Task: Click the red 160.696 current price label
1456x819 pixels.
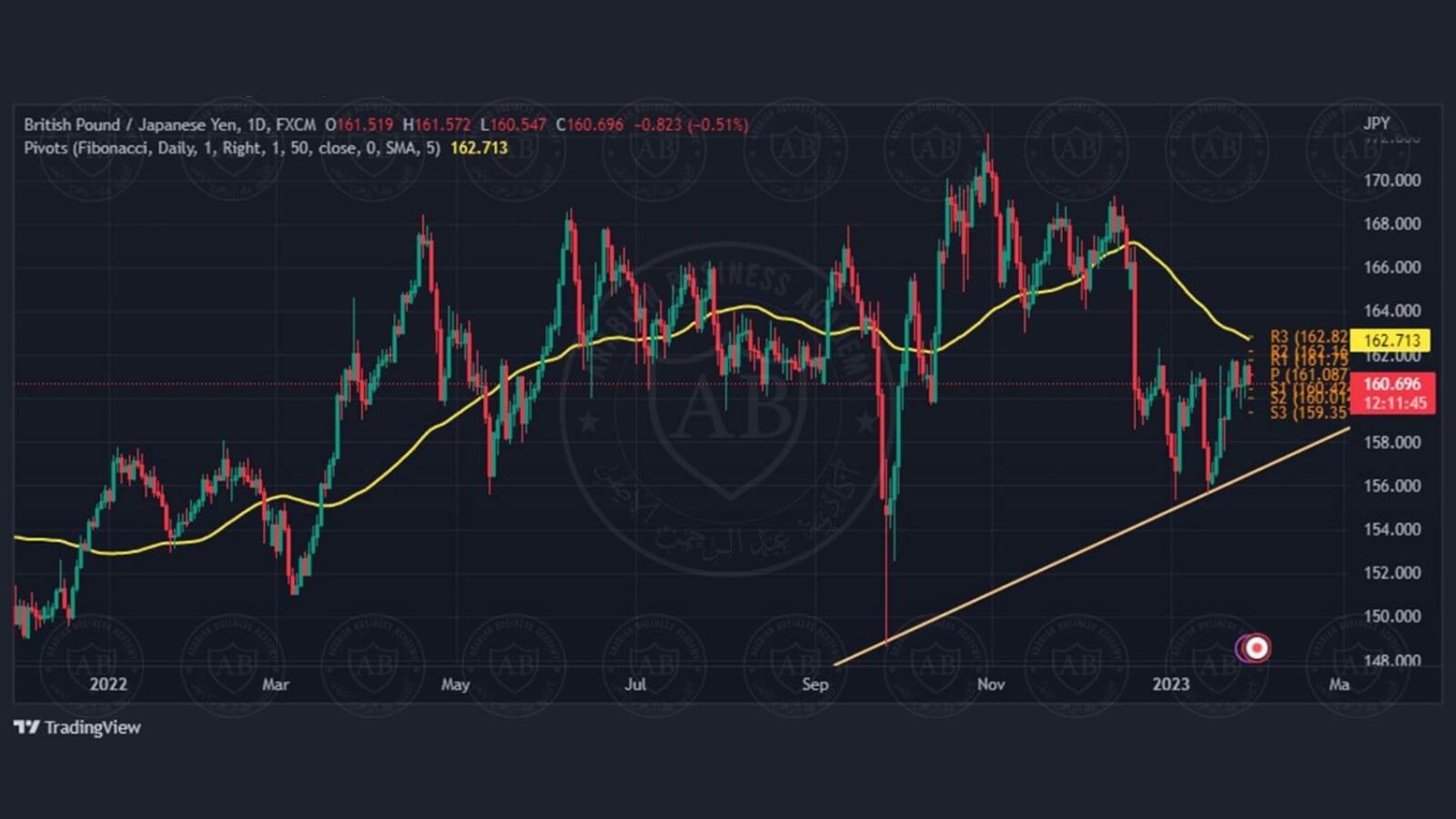Action: 1392,384
